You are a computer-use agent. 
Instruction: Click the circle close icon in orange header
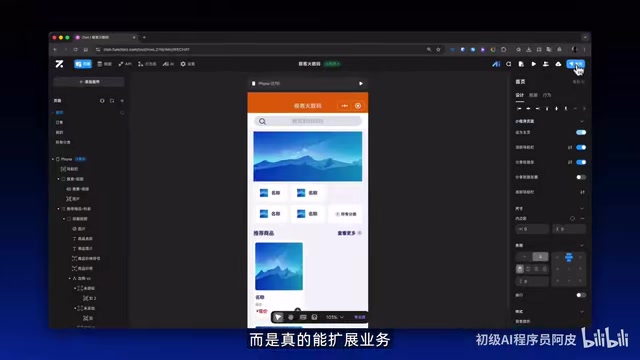[x=358, y=106]
